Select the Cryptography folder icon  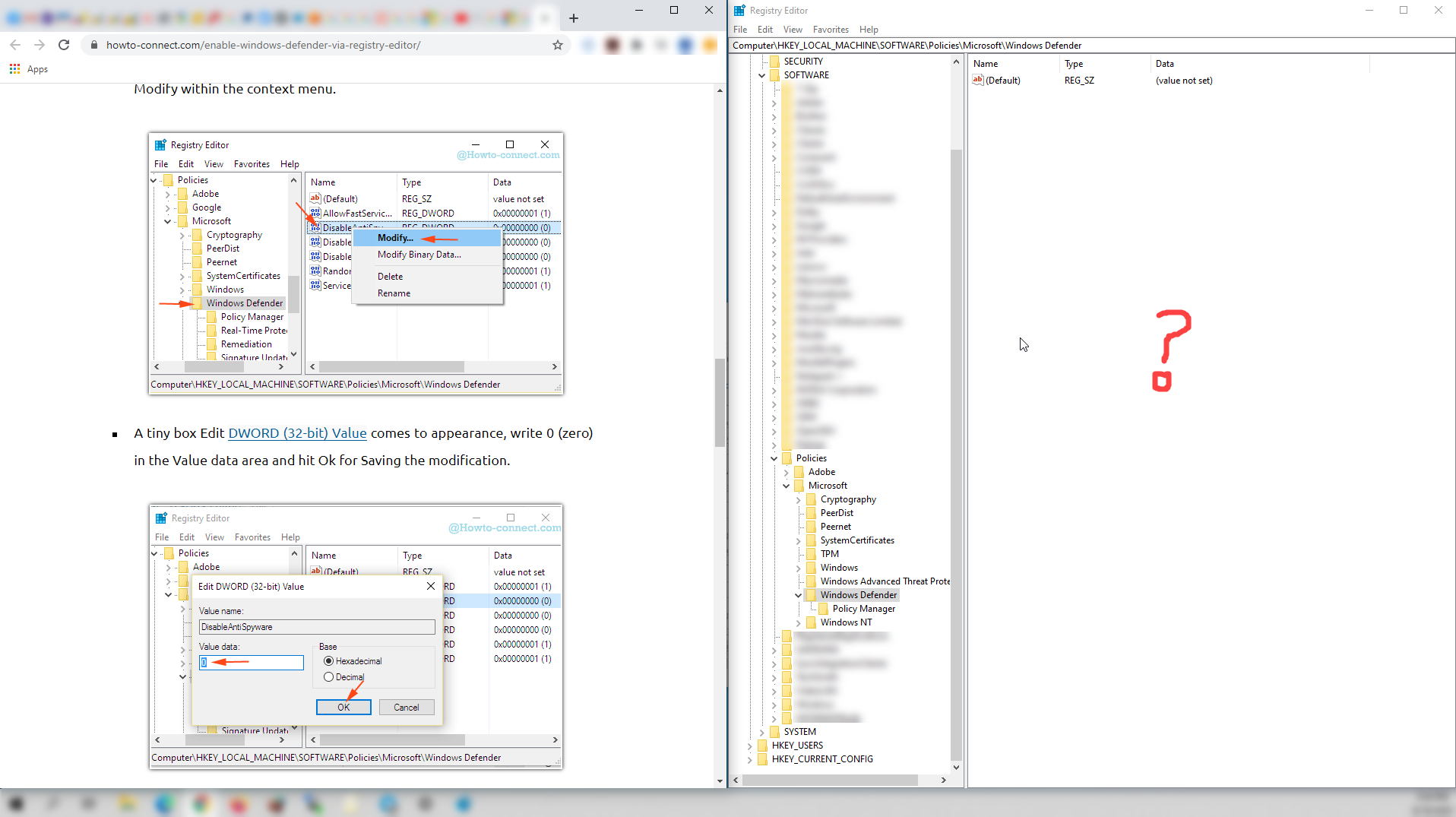point(811,499)
